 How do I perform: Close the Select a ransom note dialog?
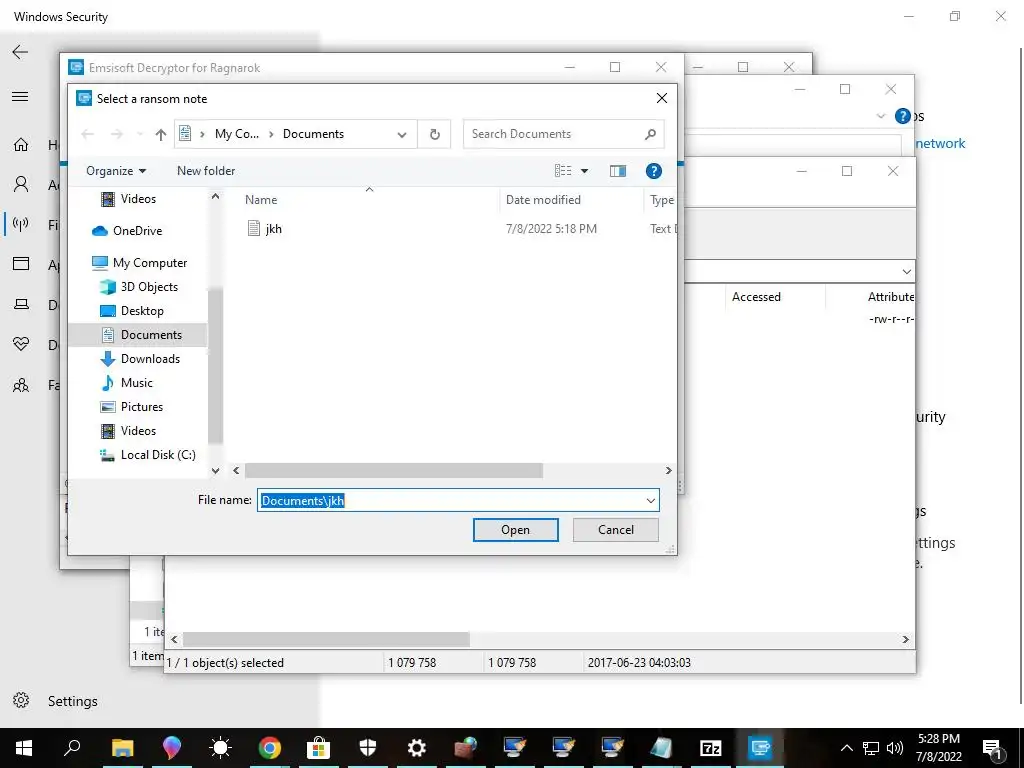pos(662,98)
